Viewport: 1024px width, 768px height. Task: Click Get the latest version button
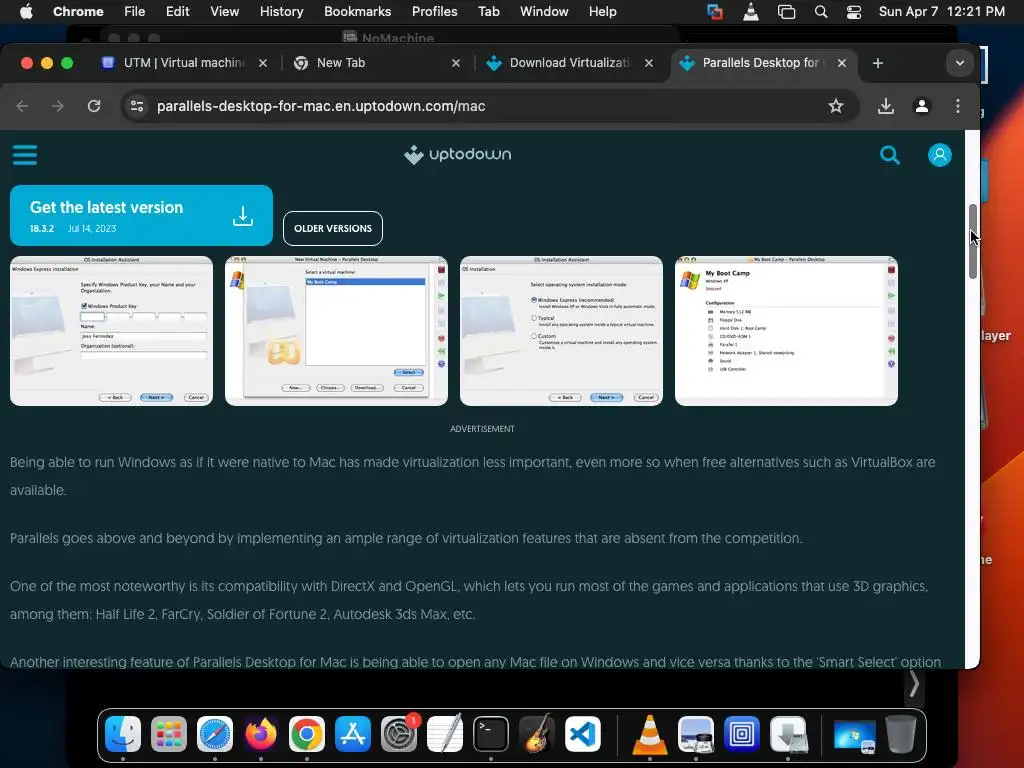click(x=141, y=216)
